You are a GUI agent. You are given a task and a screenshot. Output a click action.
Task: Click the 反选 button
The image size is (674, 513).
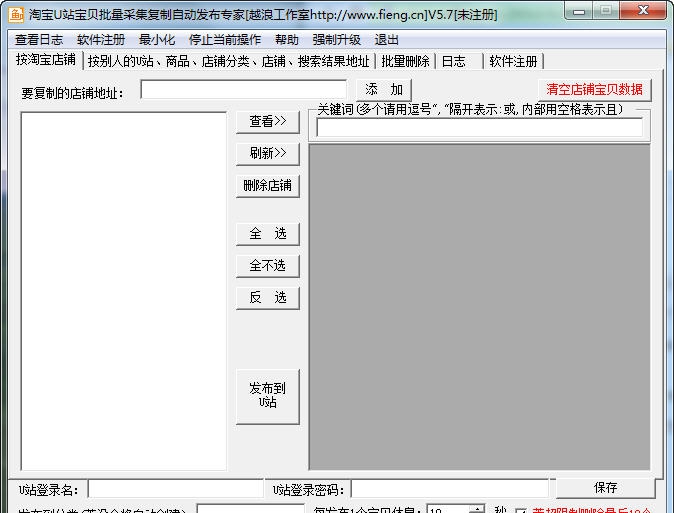(268, 298)
